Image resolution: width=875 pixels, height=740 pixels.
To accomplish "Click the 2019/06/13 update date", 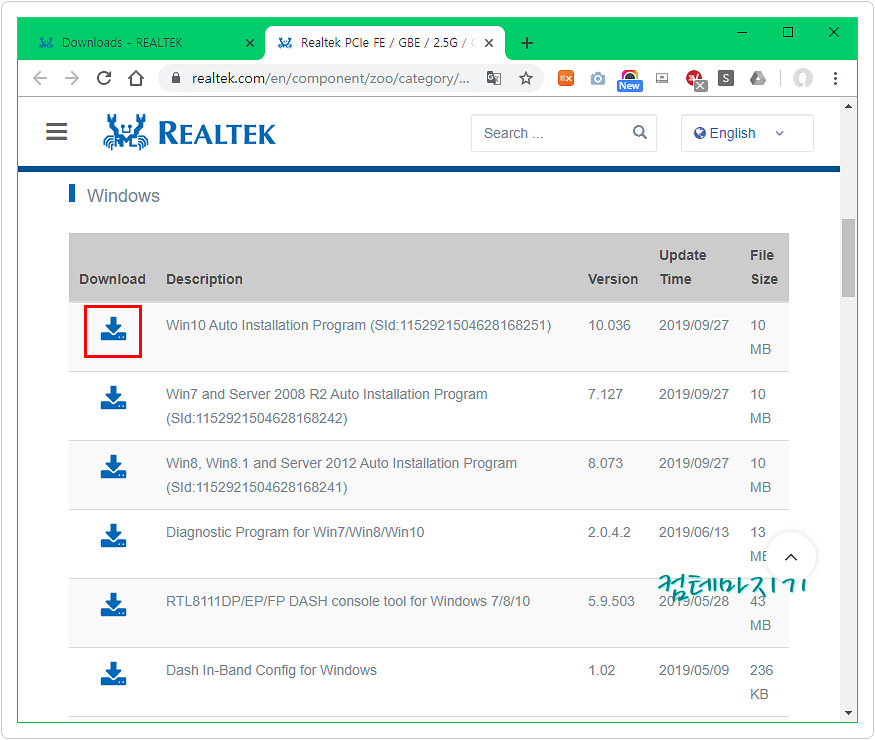I will 694,532.
